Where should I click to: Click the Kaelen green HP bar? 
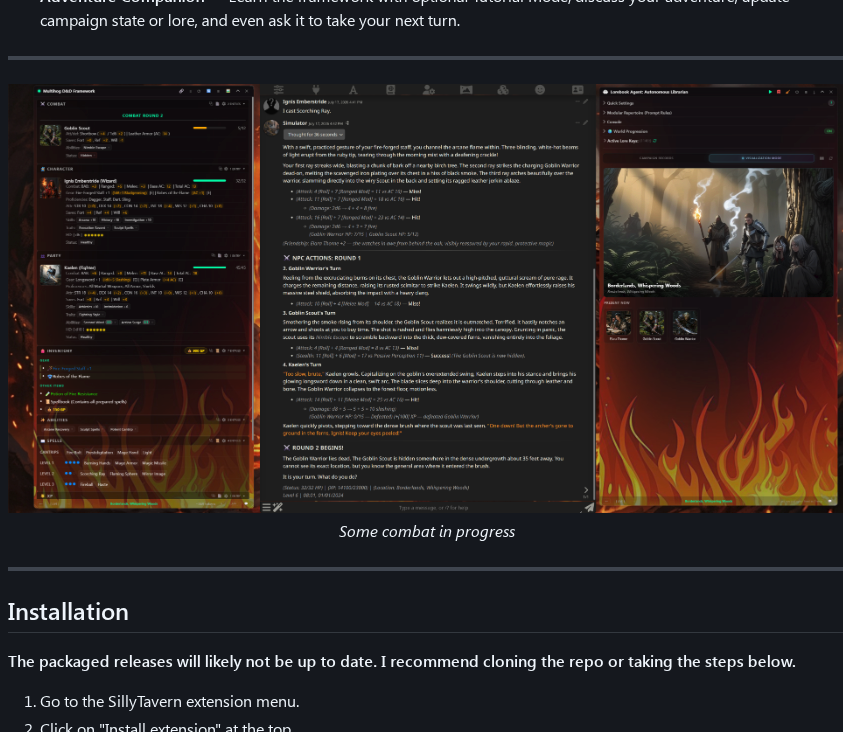209,267
